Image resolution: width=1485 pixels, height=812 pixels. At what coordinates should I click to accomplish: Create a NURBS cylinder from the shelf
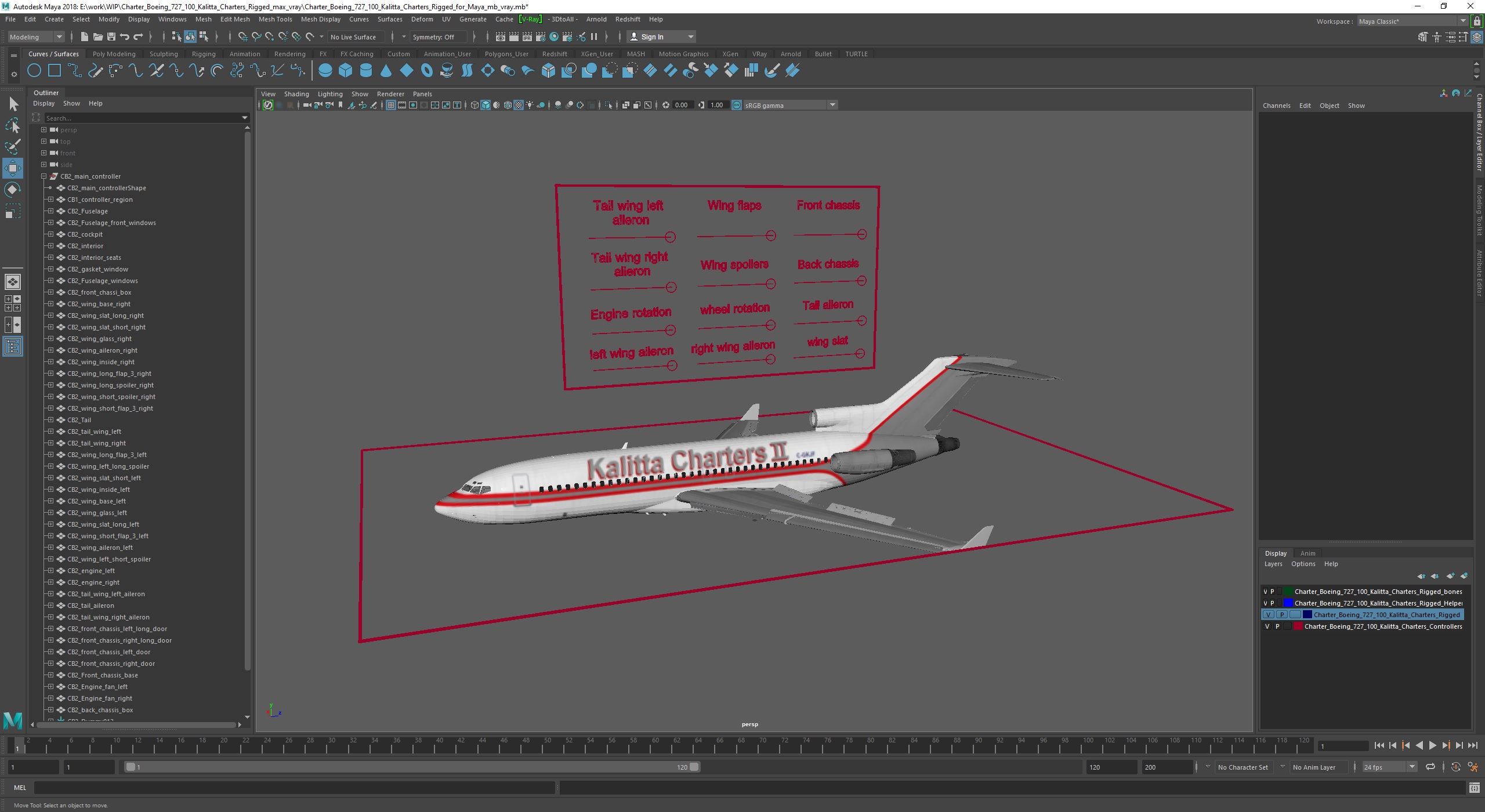(366, 71)
